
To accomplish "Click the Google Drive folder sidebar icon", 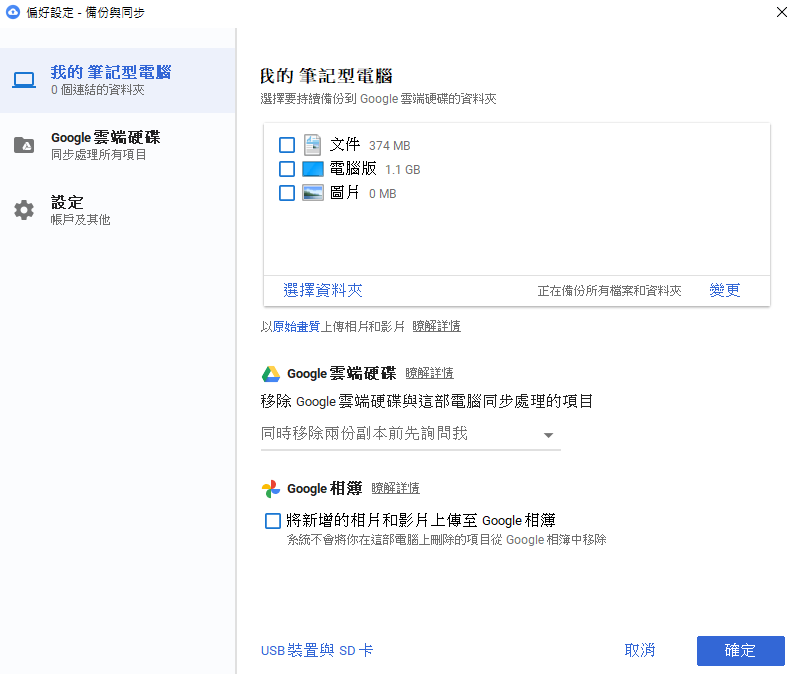I will pyautogui.click(x=24, y=145).
